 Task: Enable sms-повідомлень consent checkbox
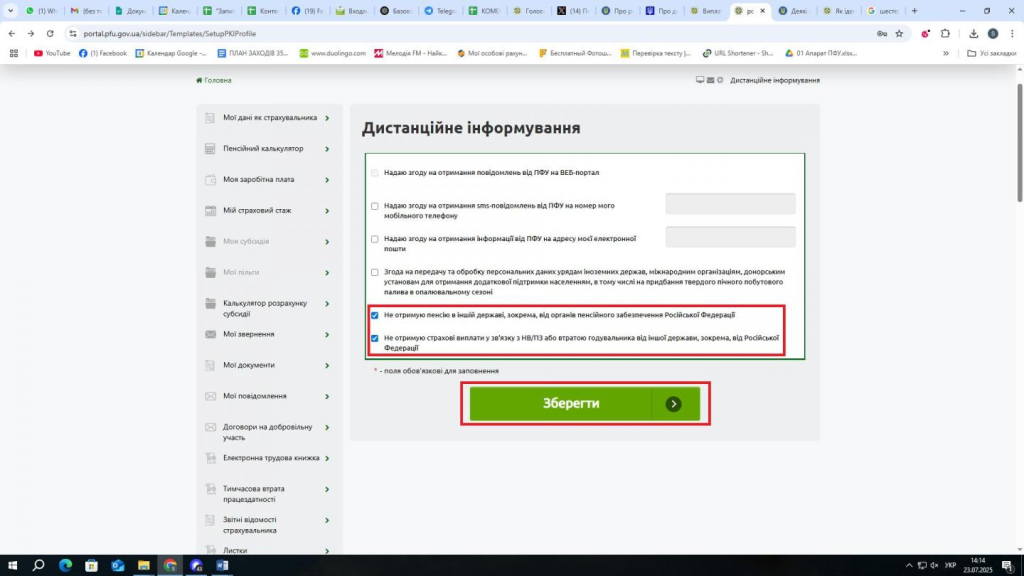[375, 206]
